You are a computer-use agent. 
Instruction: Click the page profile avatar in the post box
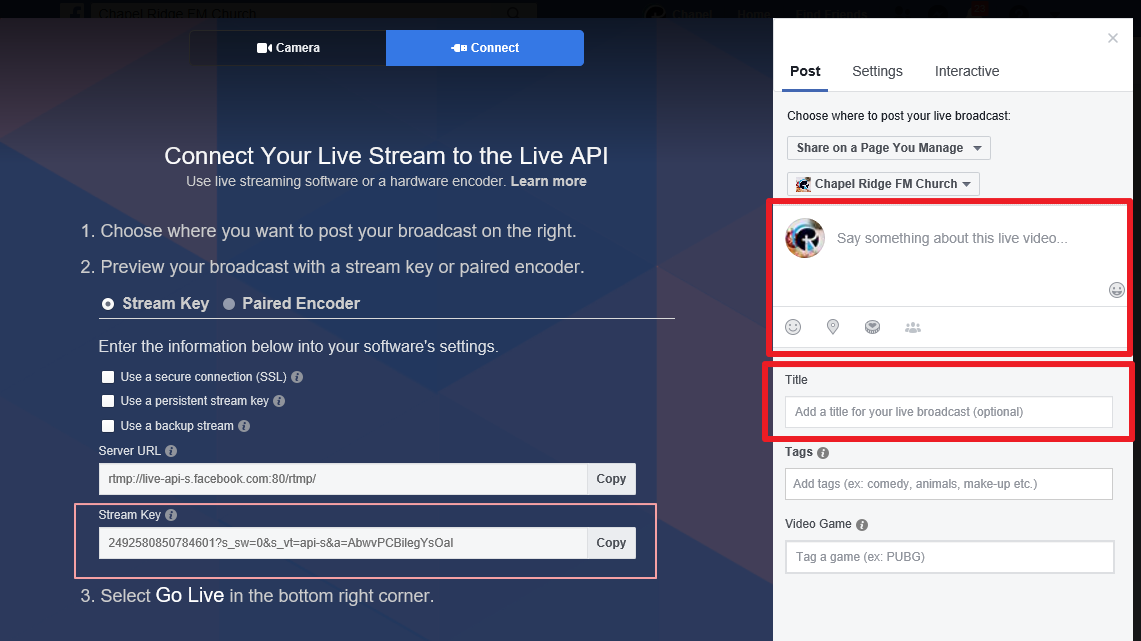coord(805,238)
